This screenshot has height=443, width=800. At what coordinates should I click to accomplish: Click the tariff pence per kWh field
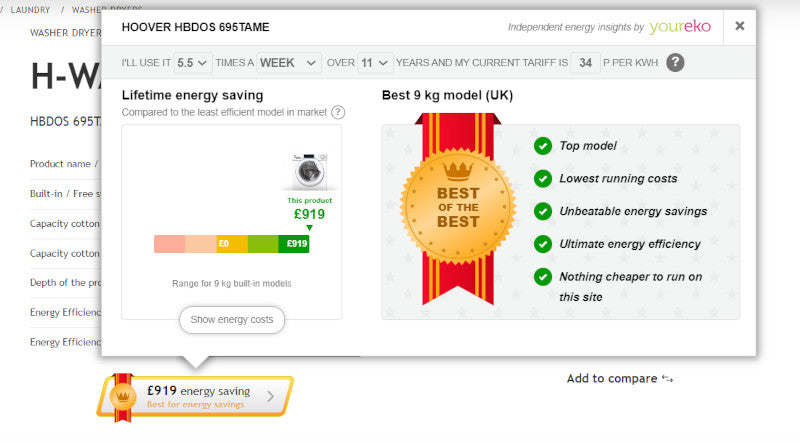coord(585,62)
